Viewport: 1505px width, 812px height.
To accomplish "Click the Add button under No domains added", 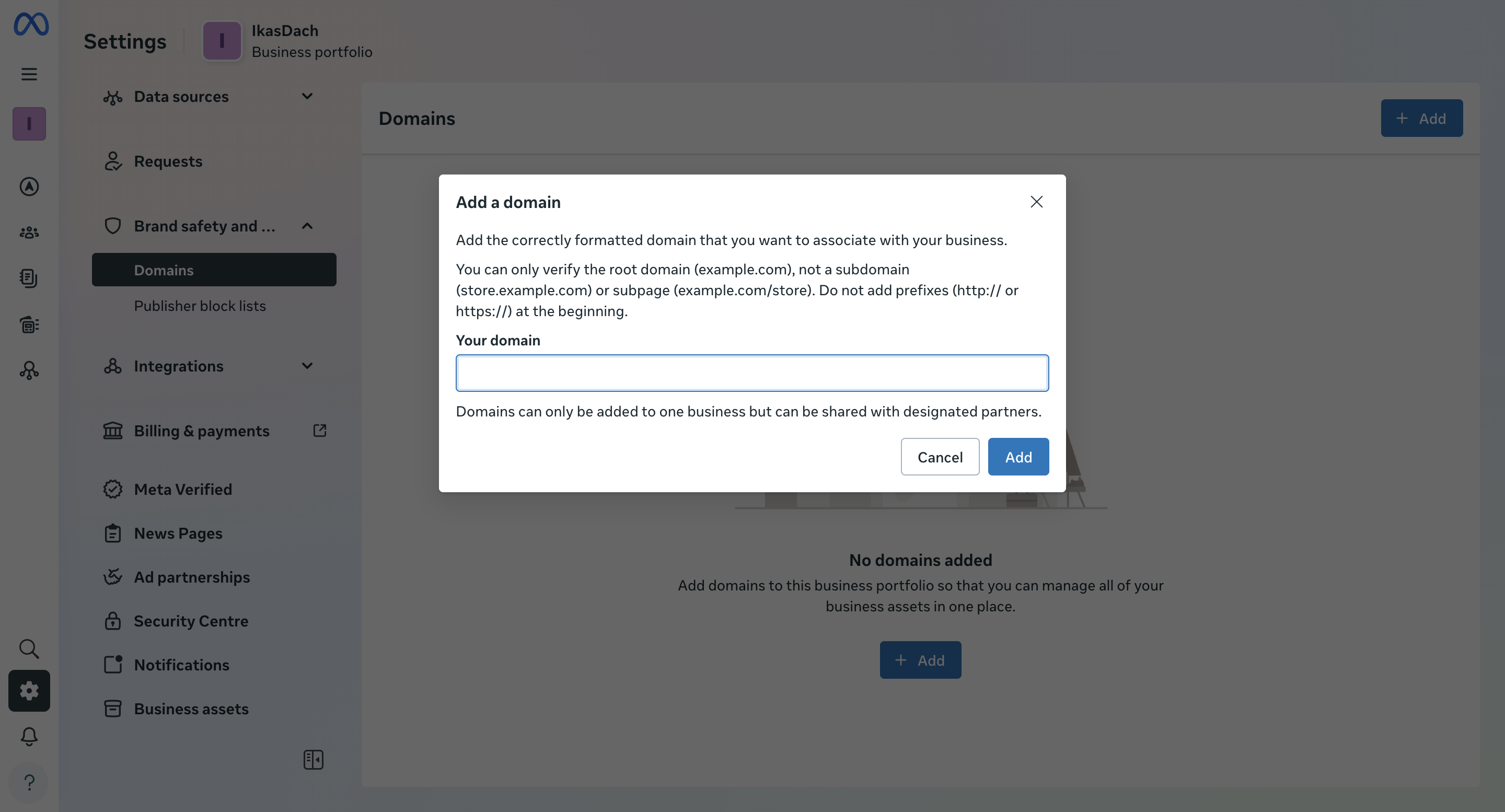I will [921, 660].
